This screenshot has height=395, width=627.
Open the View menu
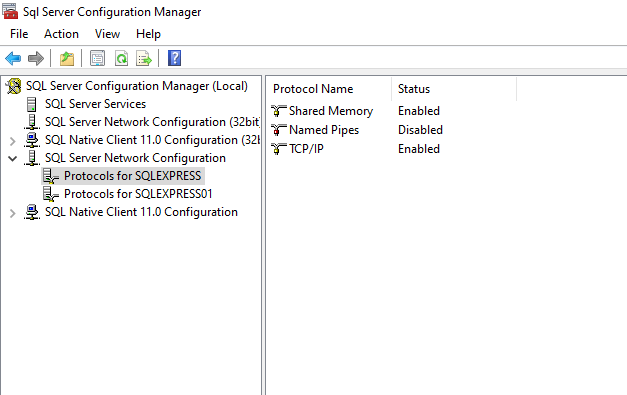coord(107,34)
